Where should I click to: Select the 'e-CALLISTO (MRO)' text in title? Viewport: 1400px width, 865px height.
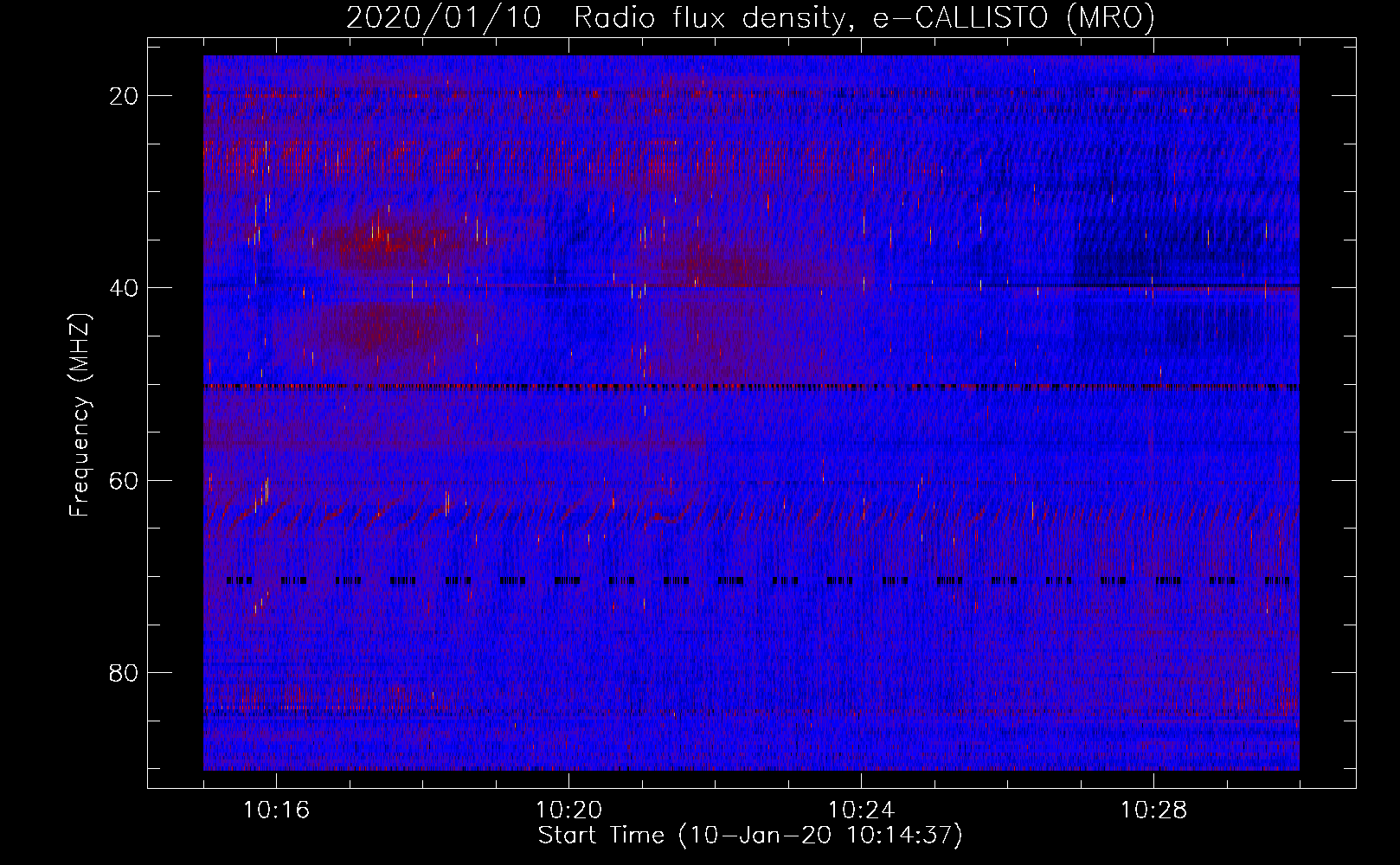click(1012, 17)
